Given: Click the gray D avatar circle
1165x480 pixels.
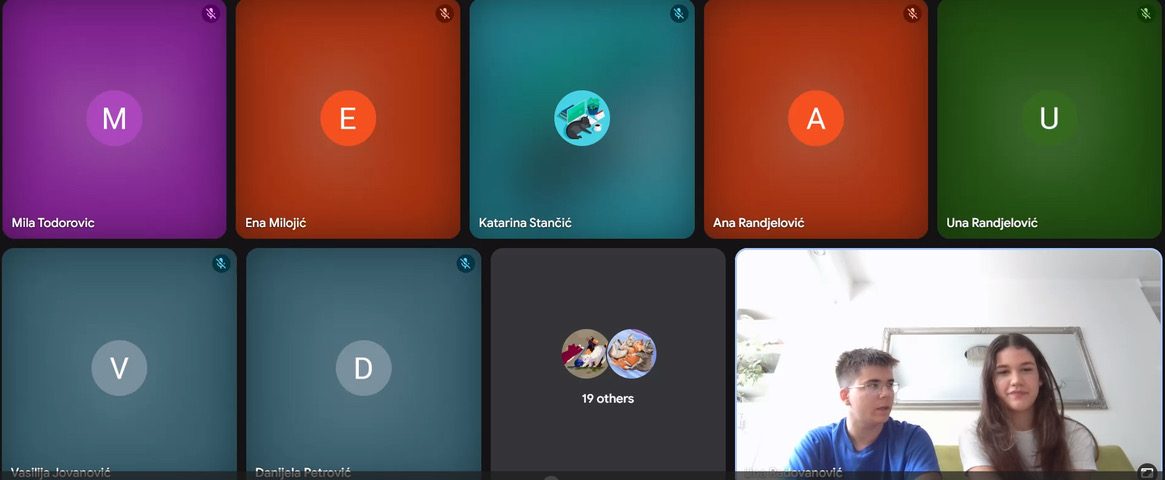Looking at the screenshot, I should point(363,368).
